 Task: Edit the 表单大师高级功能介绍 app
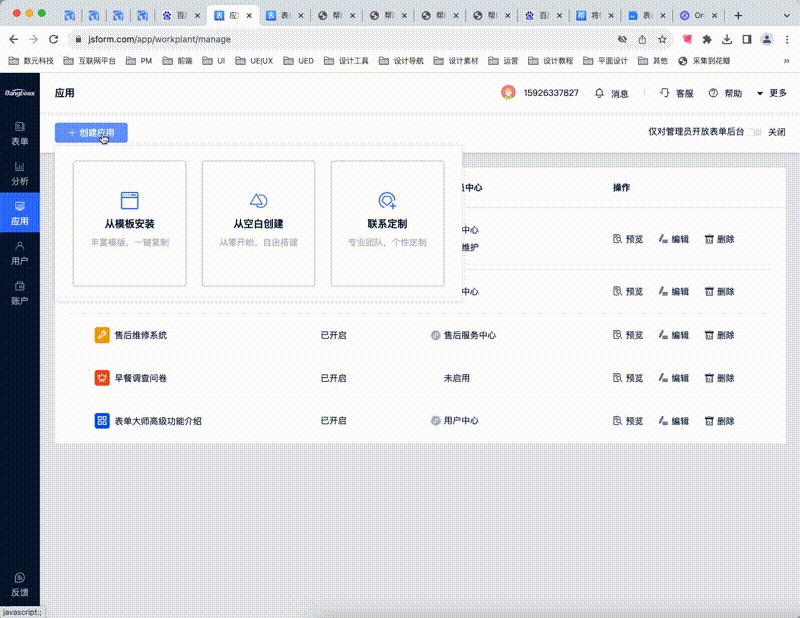(x=674, y=421)
